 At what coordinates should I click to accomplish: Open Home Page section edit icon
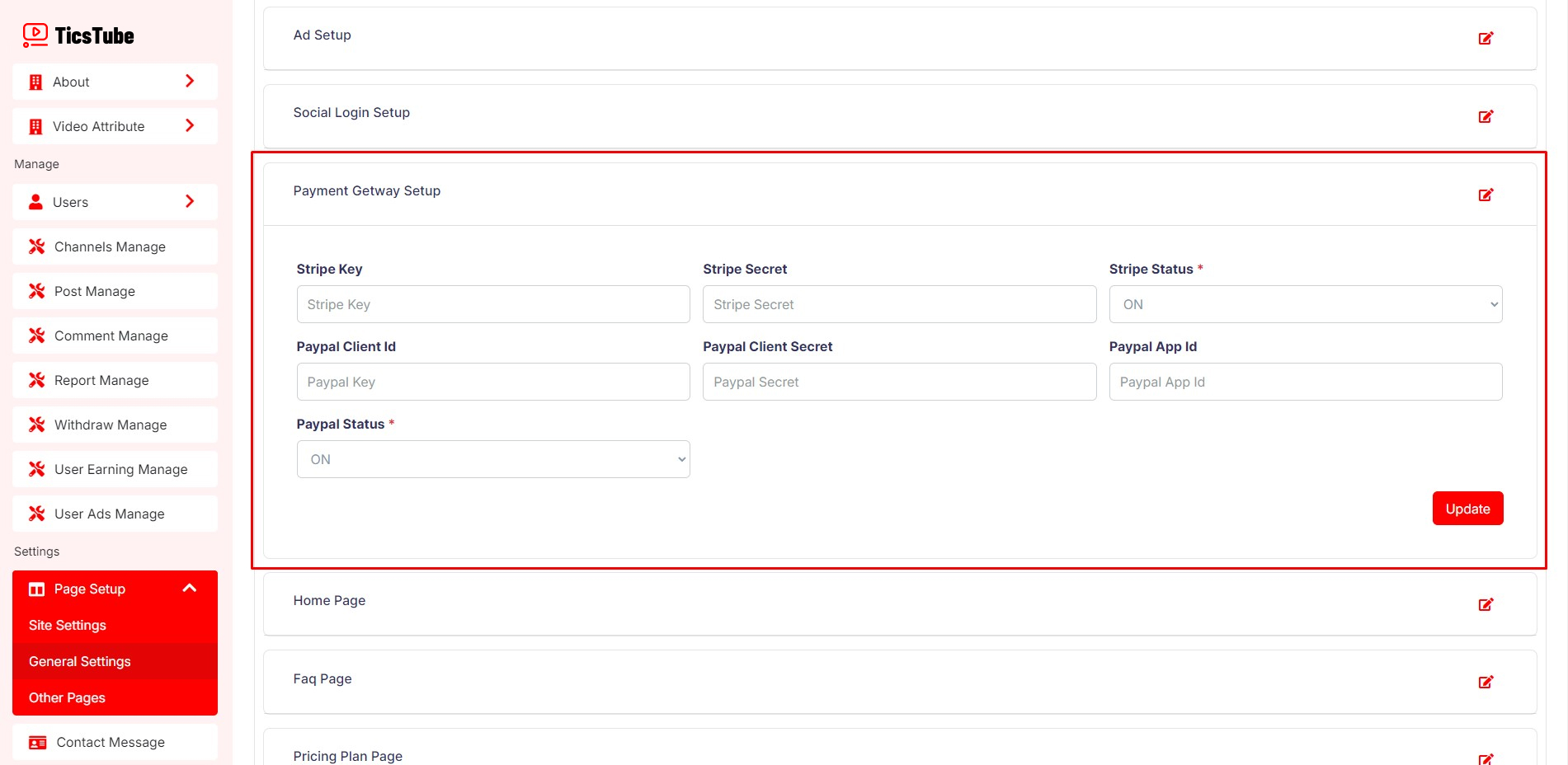click(x=1486, y=604)
